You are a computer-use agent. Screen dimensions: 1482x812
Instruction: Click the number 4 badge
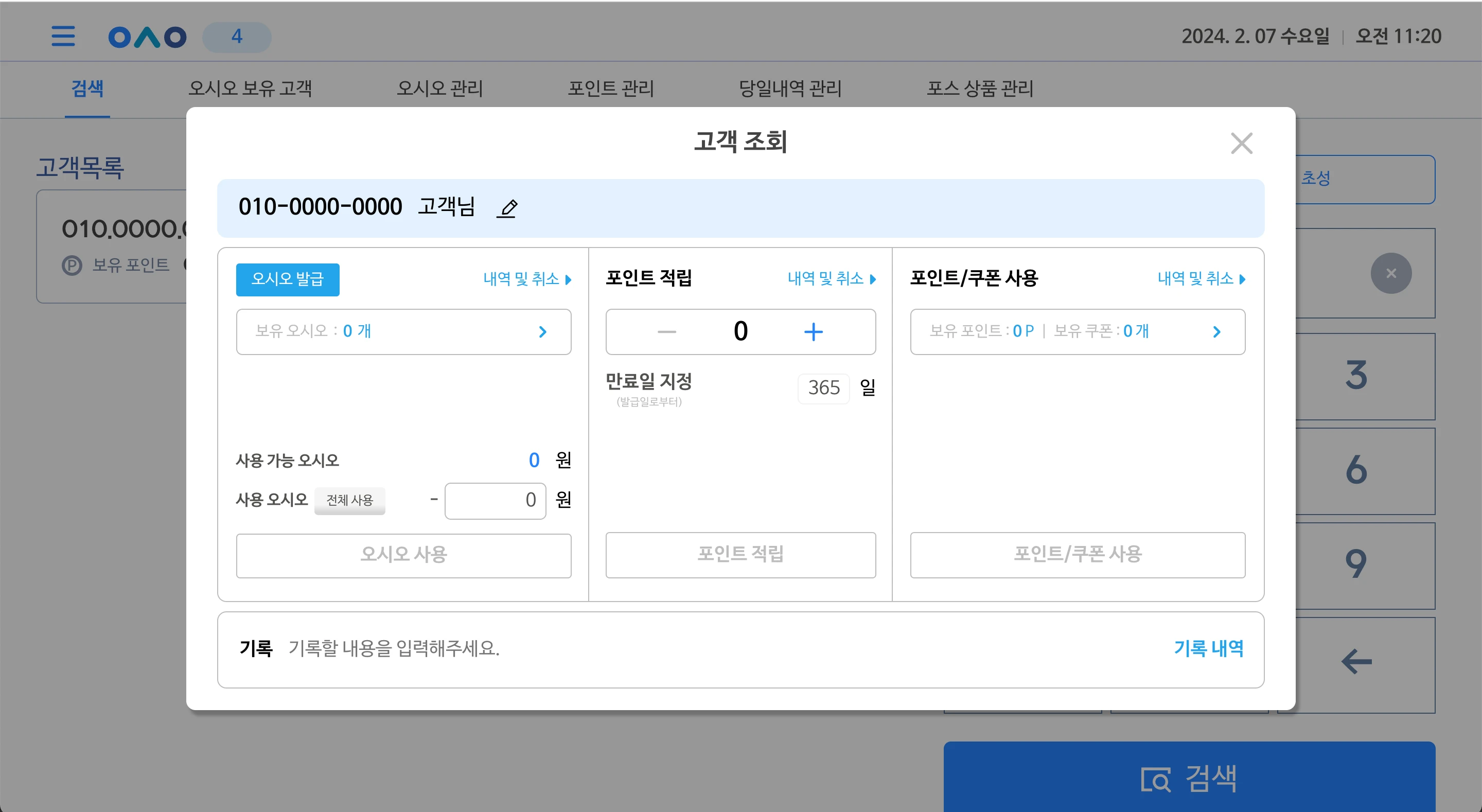click(237, 37)
